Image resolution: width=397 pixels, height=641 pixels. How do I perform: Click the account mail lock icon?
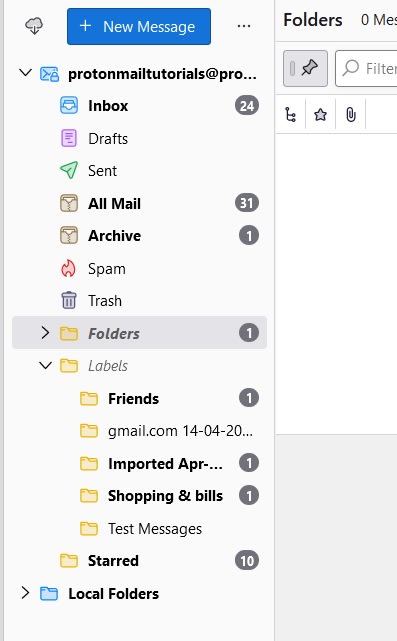point(49,74)
